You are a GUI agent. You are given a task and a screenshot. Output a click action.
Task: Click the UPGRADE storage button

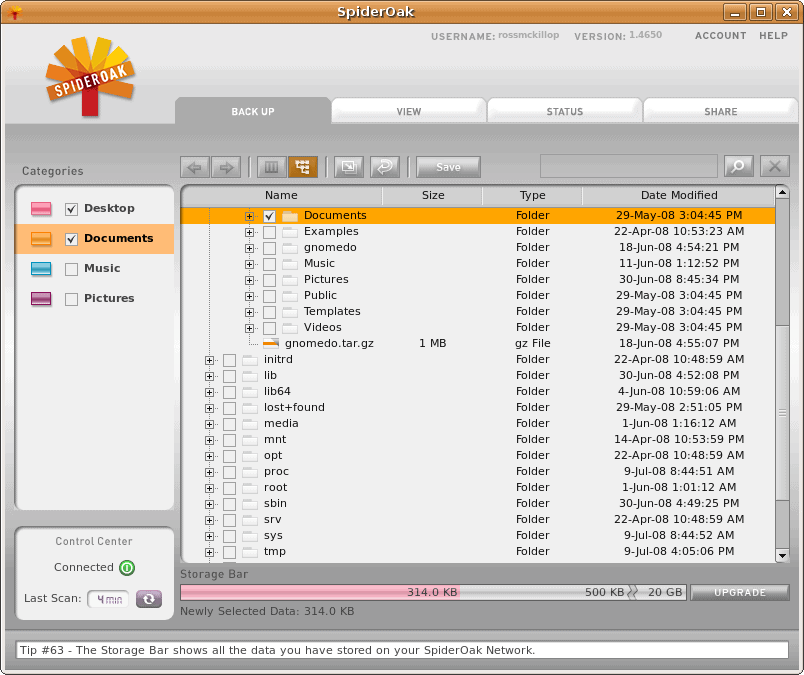click(740, 592)
